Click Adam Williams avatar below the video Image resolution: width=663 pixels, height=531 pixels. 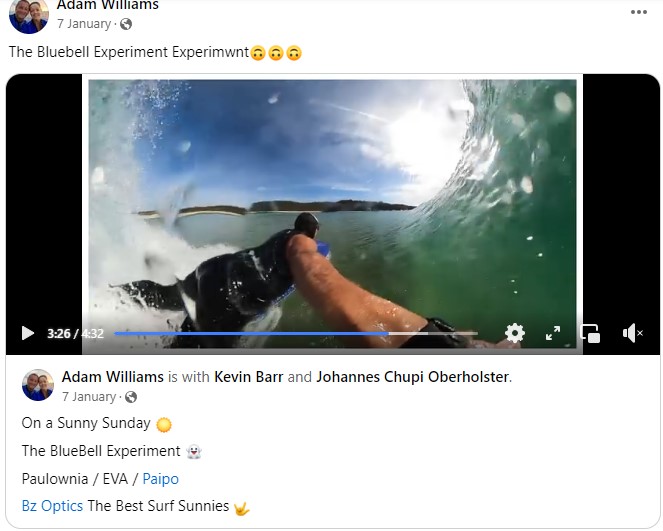(38, 385)
